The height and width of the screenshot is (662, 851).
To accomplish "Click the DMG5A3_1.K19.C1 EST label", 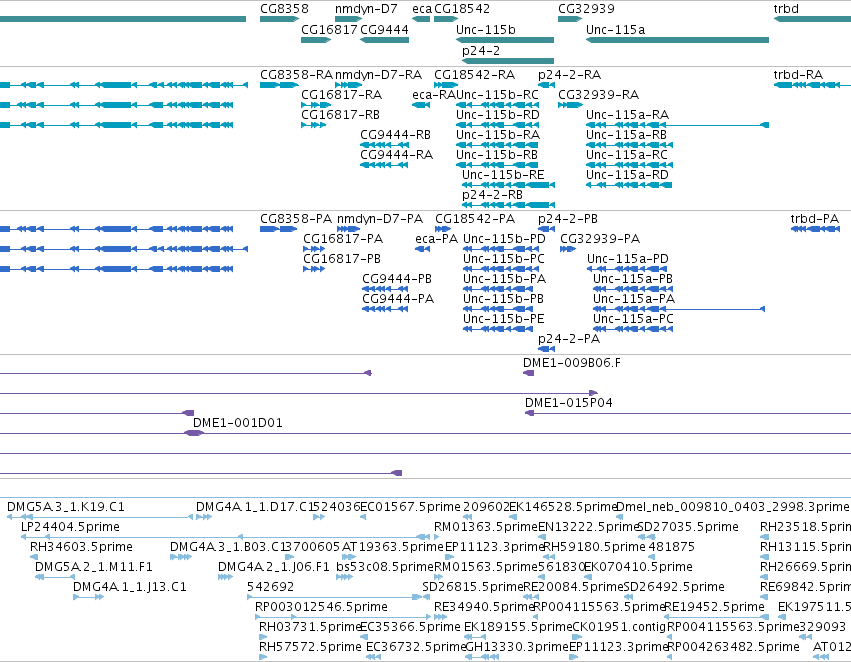I will tap(66, 507).
